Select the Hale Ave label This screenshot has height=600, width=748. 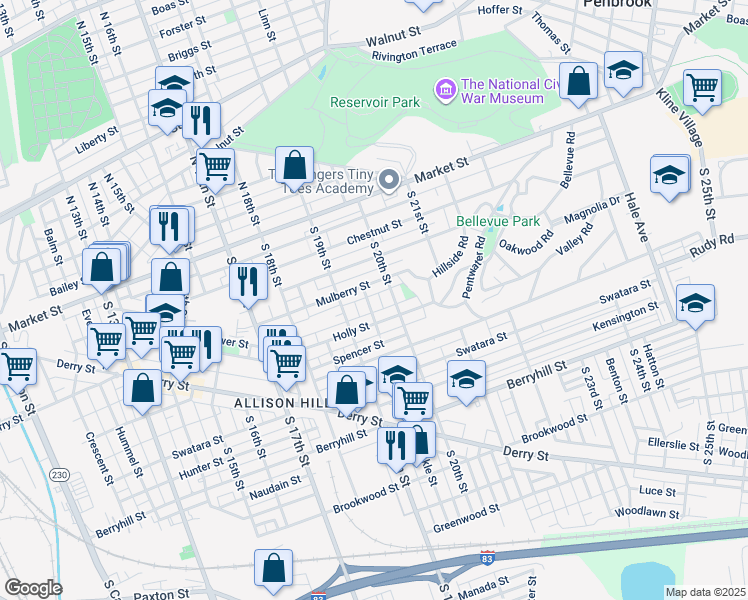pyautogui.click(x=636, y=217)
